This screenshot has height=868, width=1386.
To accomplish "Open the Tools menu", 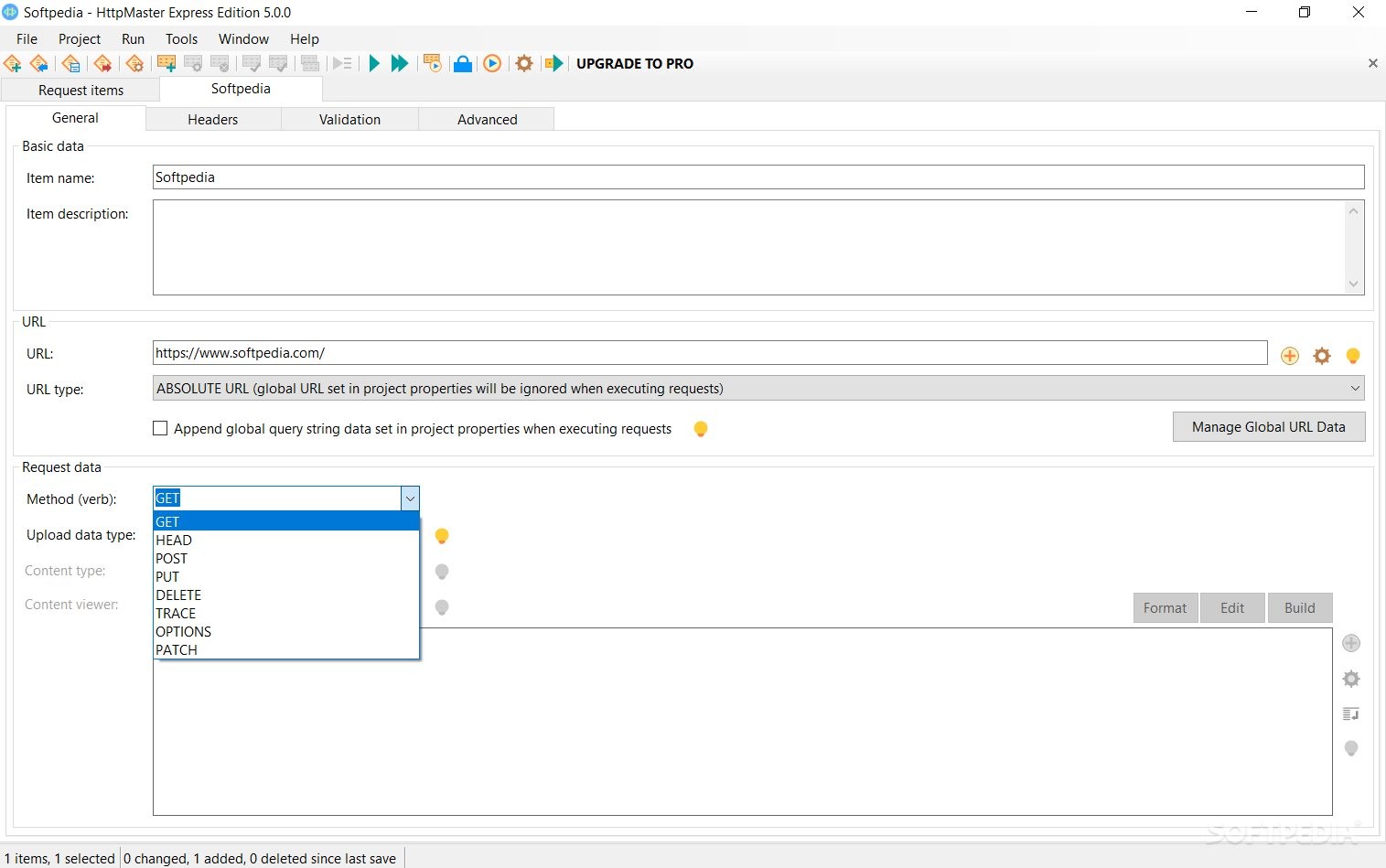I will click(182, 39).
